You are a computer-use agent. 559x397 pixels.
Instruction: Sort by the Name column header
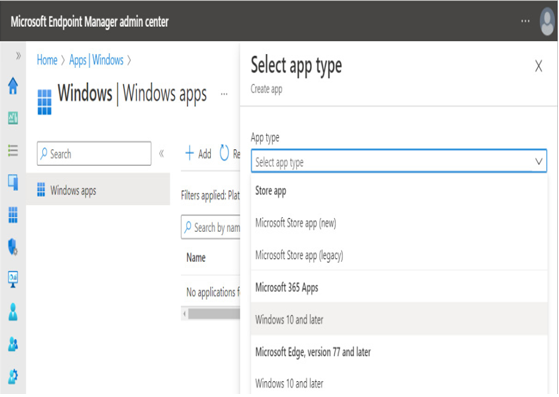click(196, 258)
